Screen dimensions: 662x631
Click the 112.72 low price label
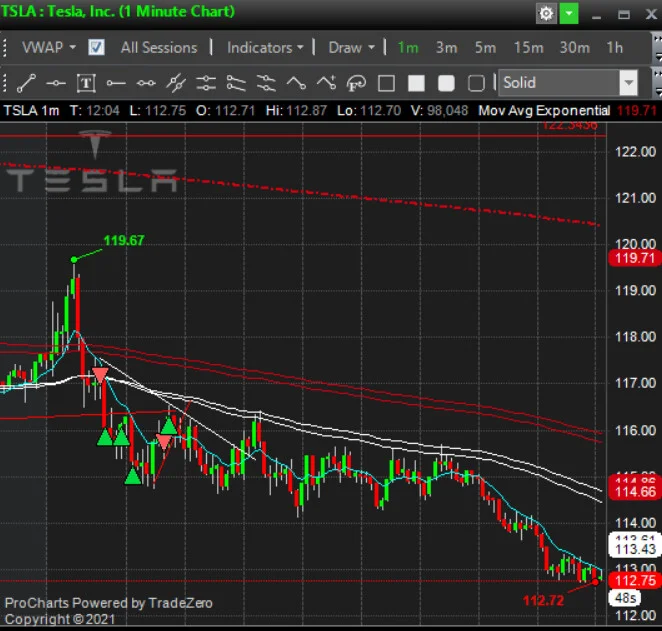point(543,600)
